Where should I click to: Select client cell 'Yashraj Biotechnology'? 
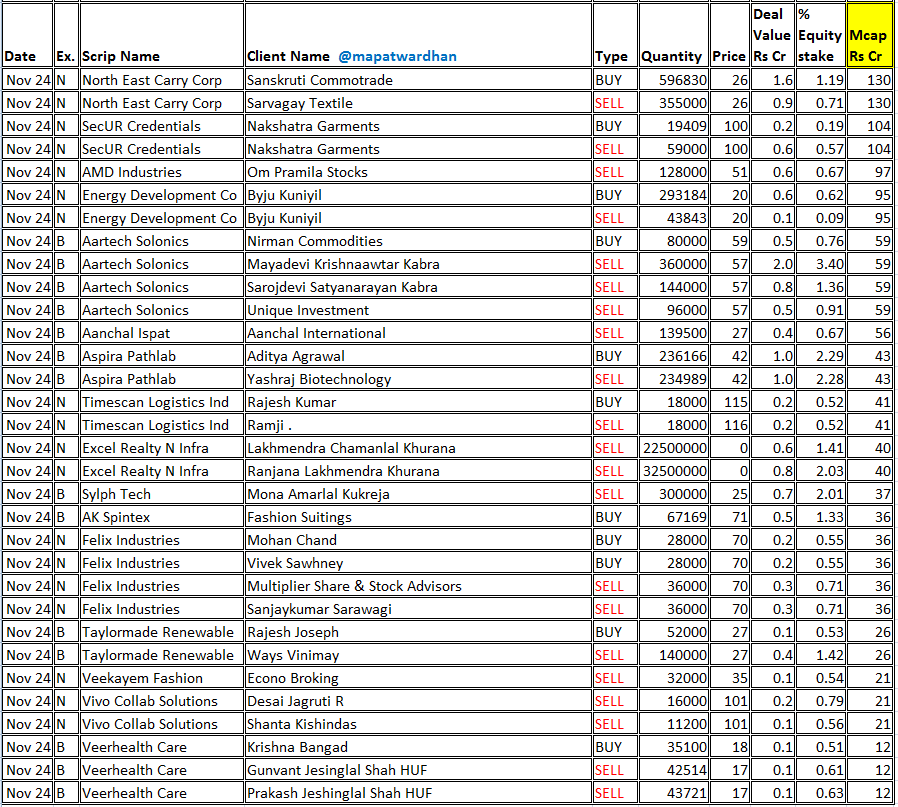418,379
